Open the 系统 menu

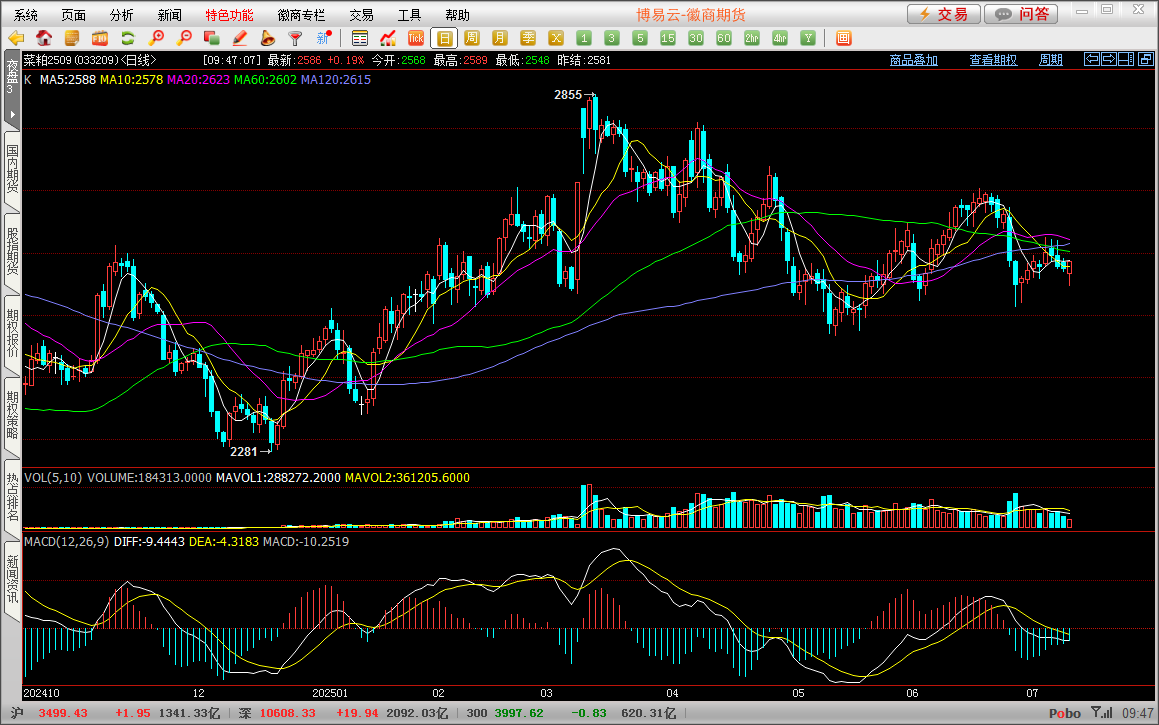coord(26,15)
